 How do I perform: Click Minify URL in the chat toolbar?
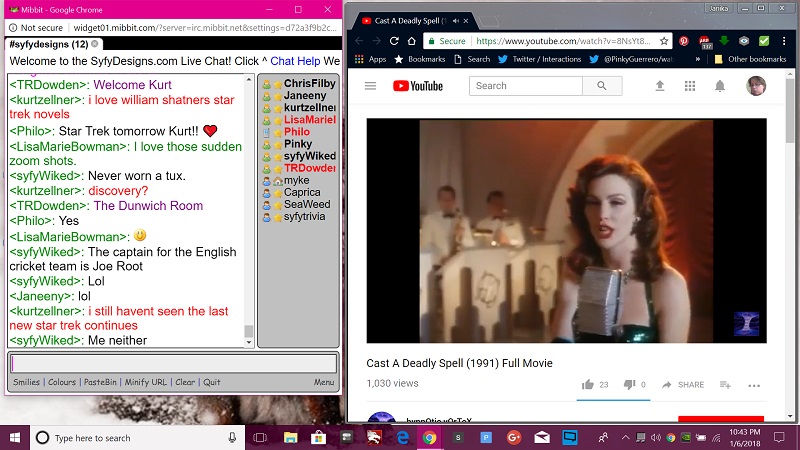(145, 382)
